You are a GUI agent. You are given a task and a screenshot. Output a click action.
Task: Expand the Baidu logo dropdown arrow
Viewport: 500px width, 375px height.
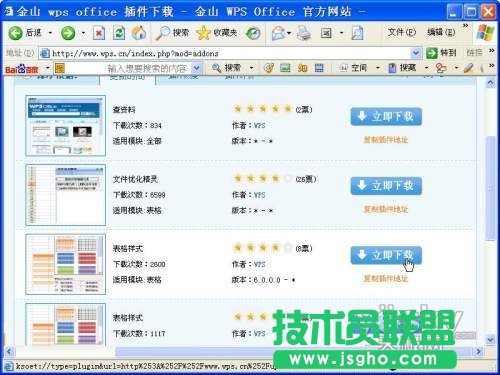48,68
